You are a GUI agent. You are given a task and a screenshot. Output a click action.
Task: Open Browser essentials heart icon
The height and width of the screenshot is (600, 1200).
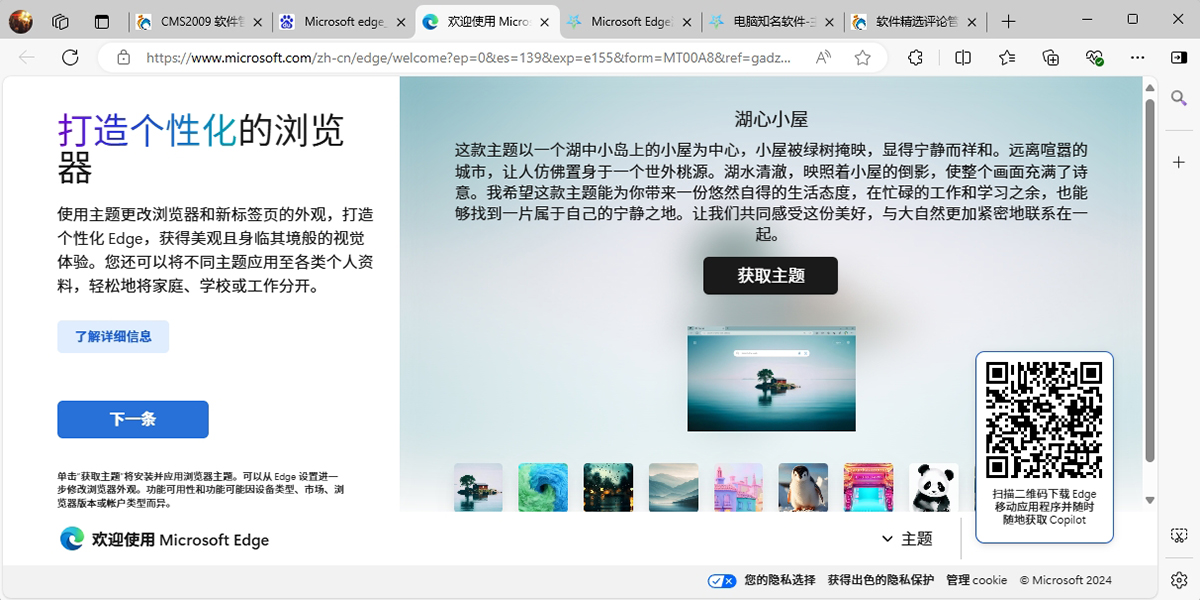coord(1095,58)
